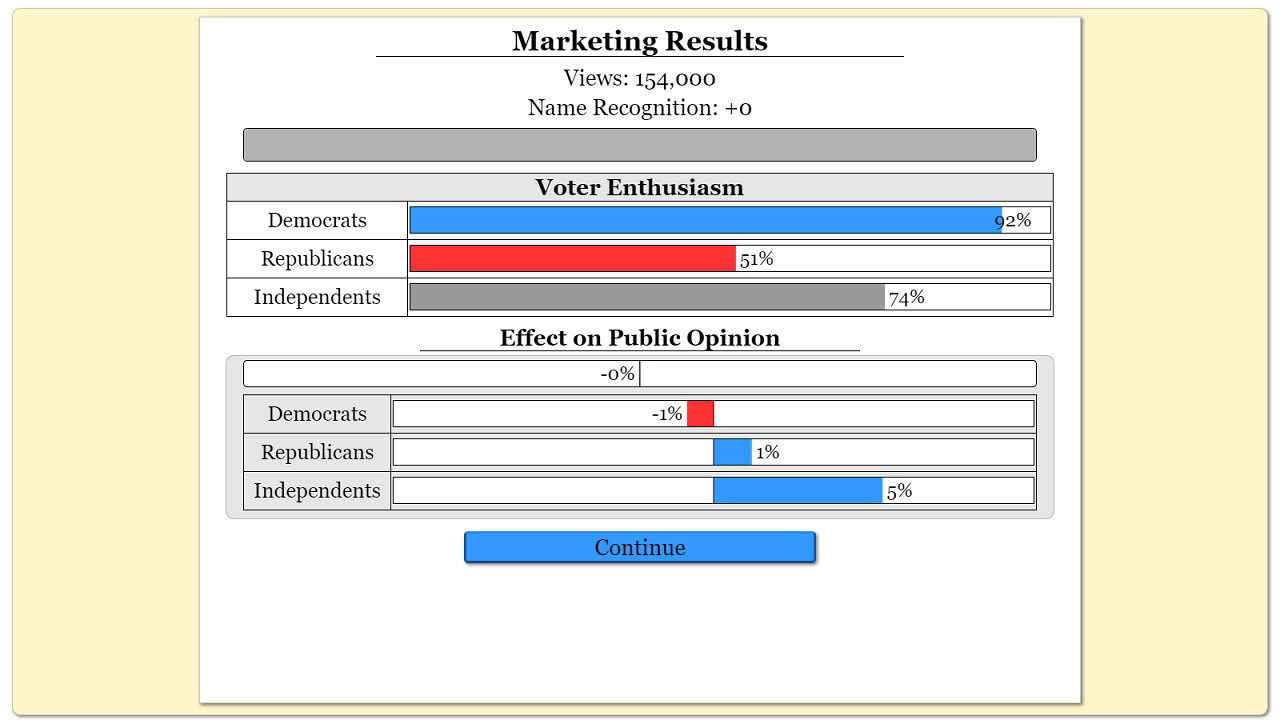
Task: Click the Views: 154,000 text
Action: coord(640,78)
